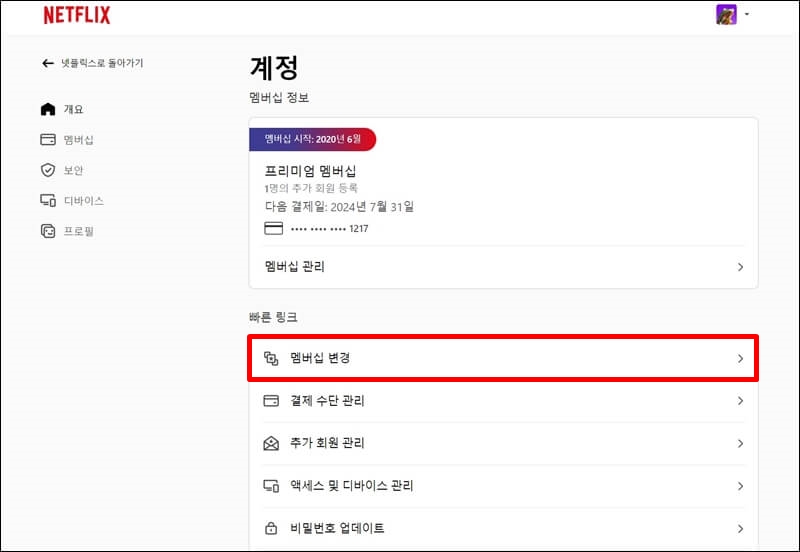Click the 빠른 링크 section label
Image resolution: width=800 pixels, height=552 pixels.
pos(273,317)
